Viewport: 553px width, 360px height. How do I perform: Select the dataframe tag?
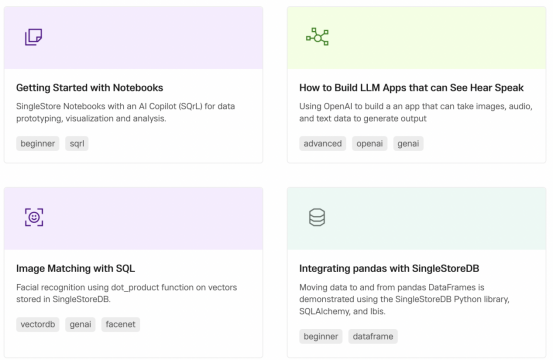coord(373,336)
